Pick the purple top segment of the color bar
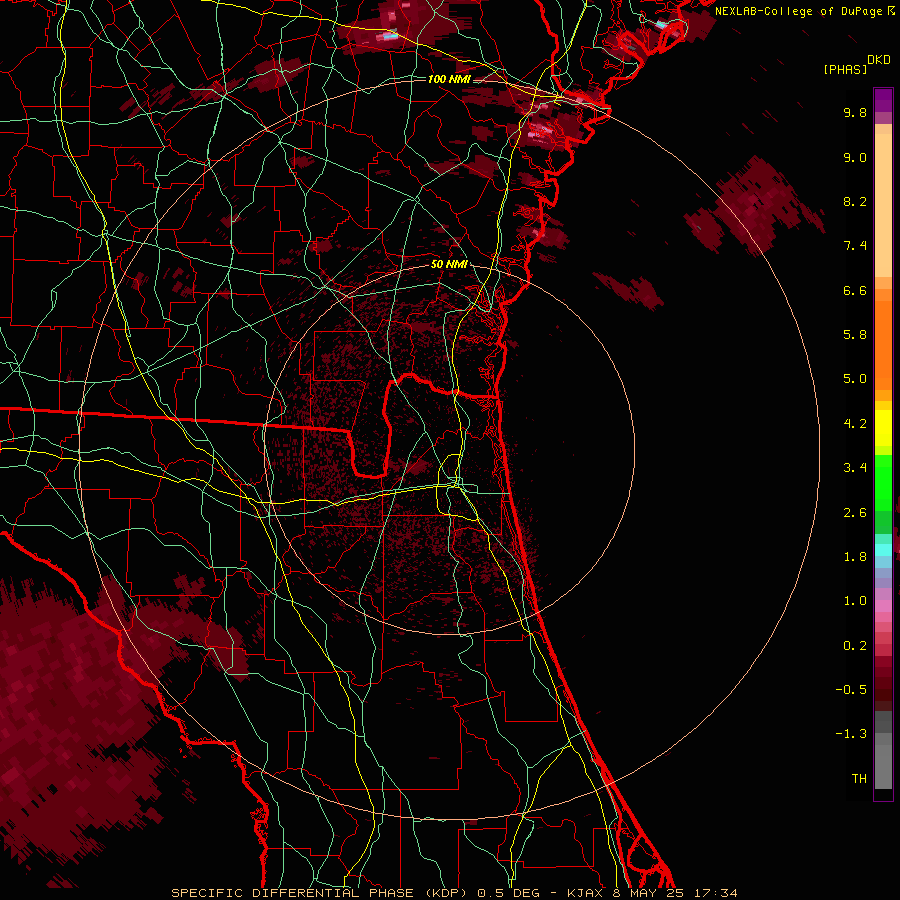The image size is (900, 900). [x=883, y=100]
